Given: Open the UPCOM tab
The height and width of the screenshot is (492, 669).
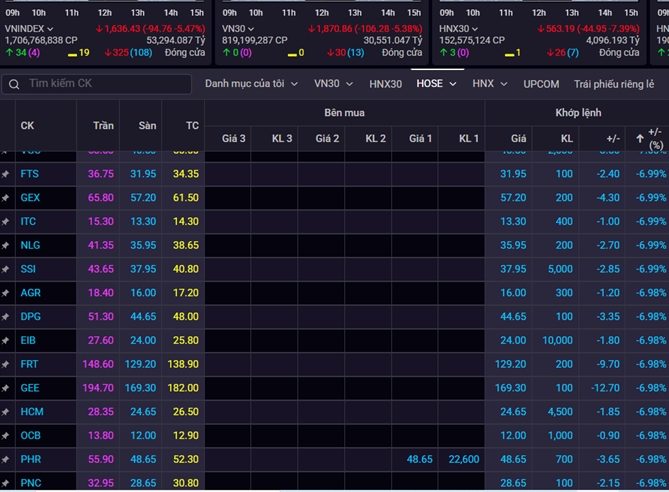Looking at the screenshot, I should pyautogui.click(x=541, y=84).
